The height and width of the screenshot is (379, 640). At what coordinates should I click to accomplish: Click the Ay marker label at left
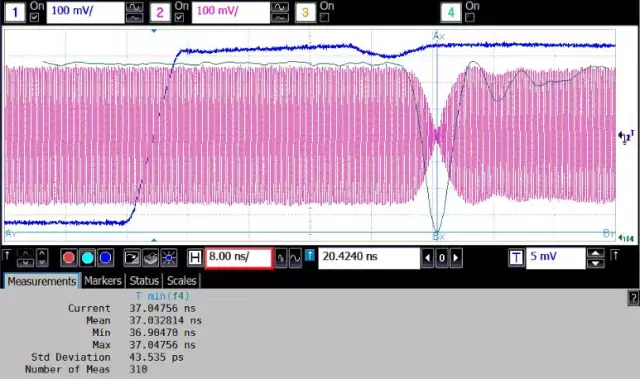[x=10, y=234]
